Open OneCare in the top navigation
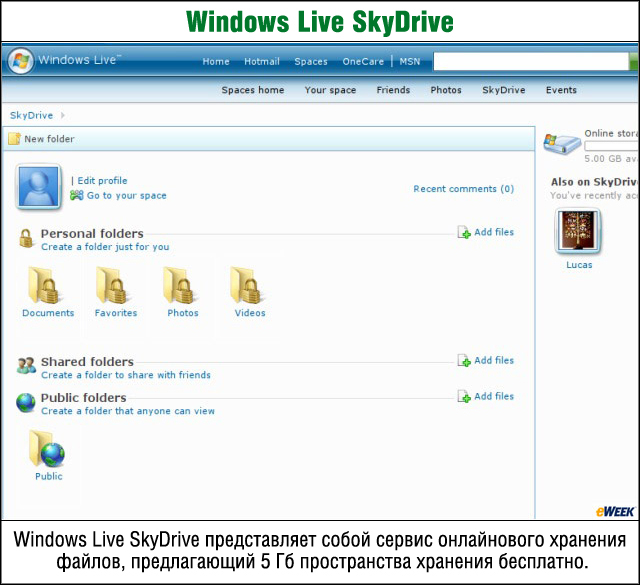 click(363, 62)
